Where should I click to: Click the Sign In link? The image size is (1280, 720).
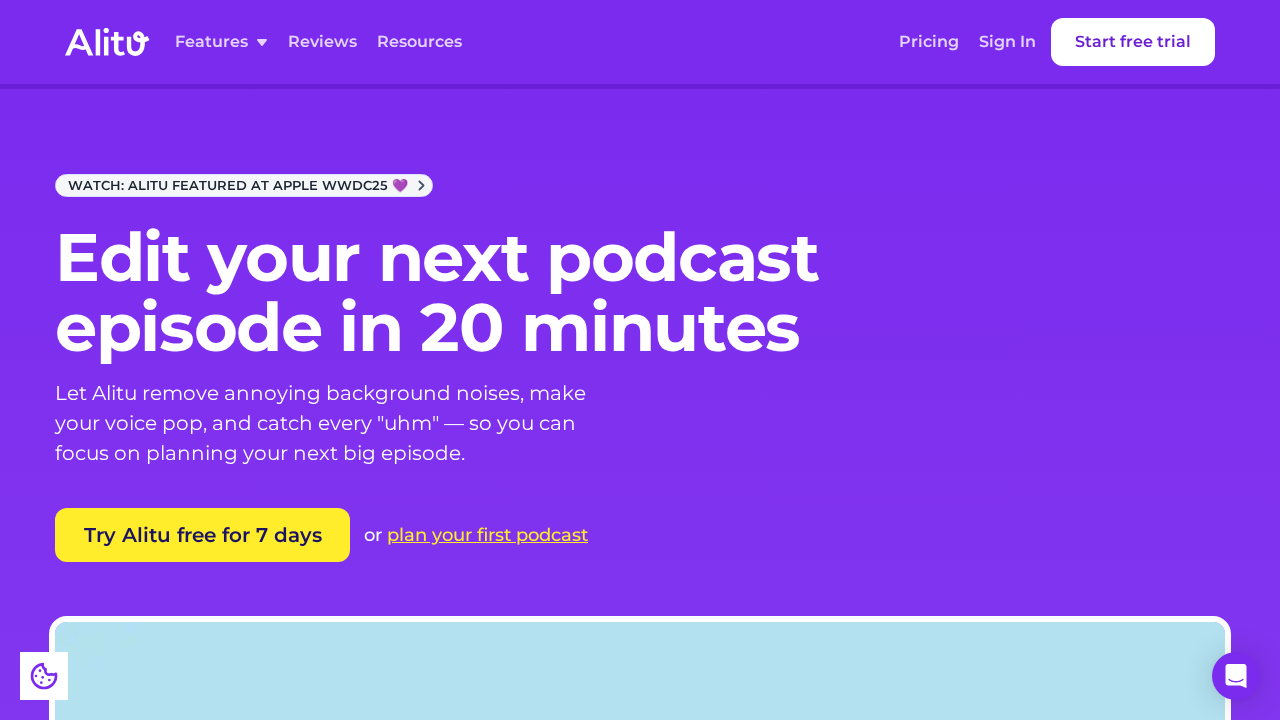tap(1007, 42)
